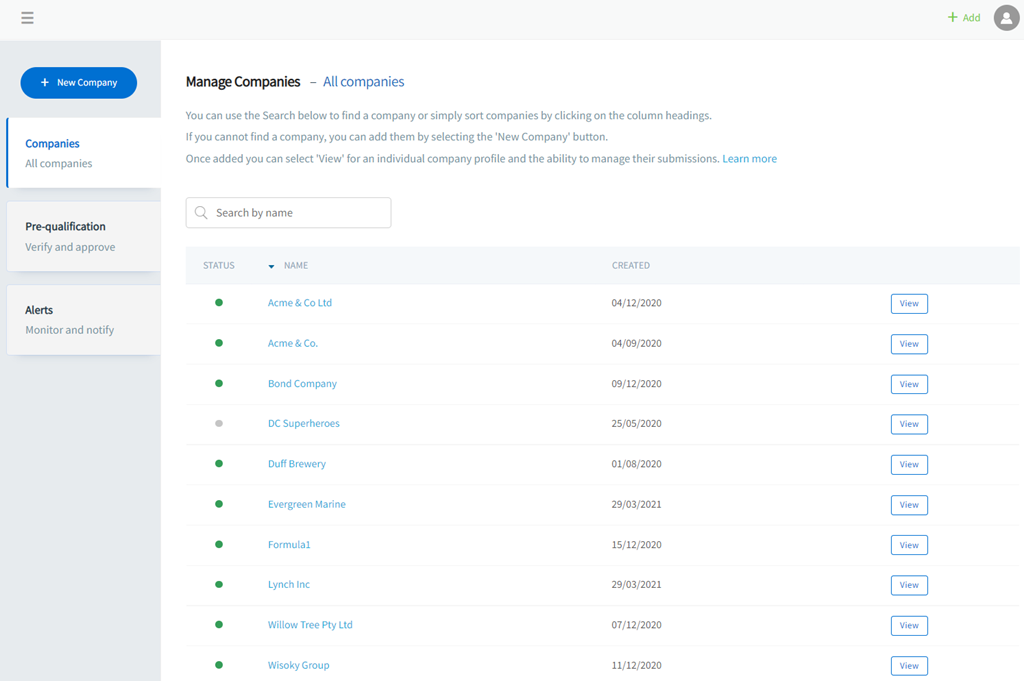Click the search magnifier icon
Screen dimensions: 1024x681
tap(201, 213)
